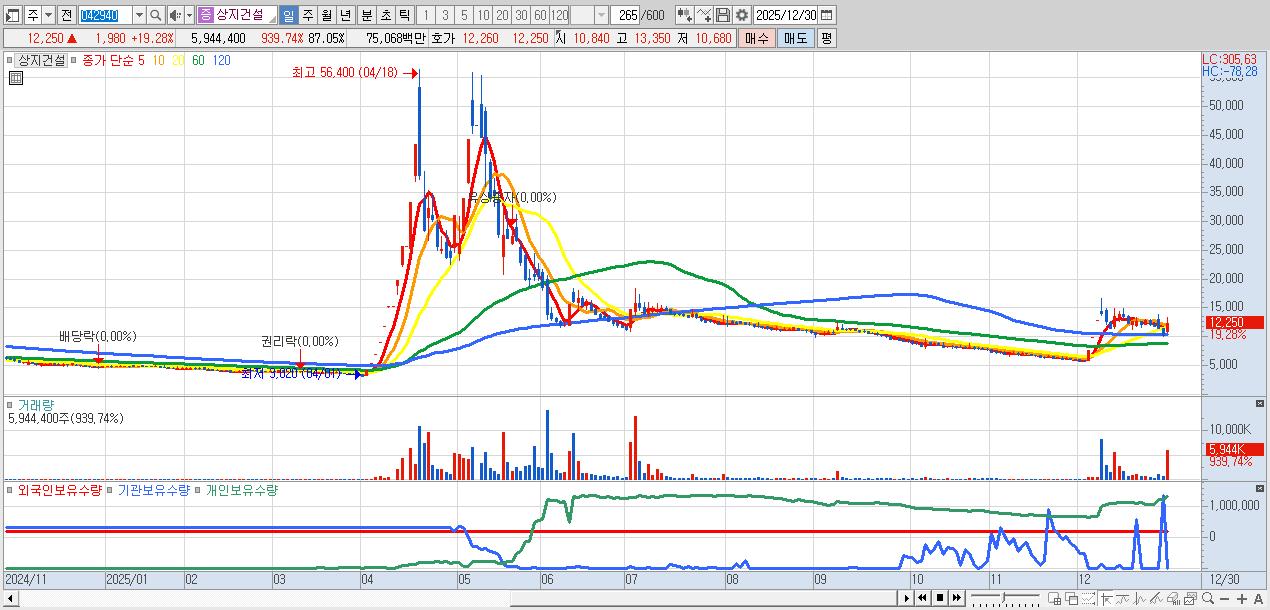Click the 상지건설 stock name field
This screenshot has height=610, width=1270.
(x=246, y=15)
